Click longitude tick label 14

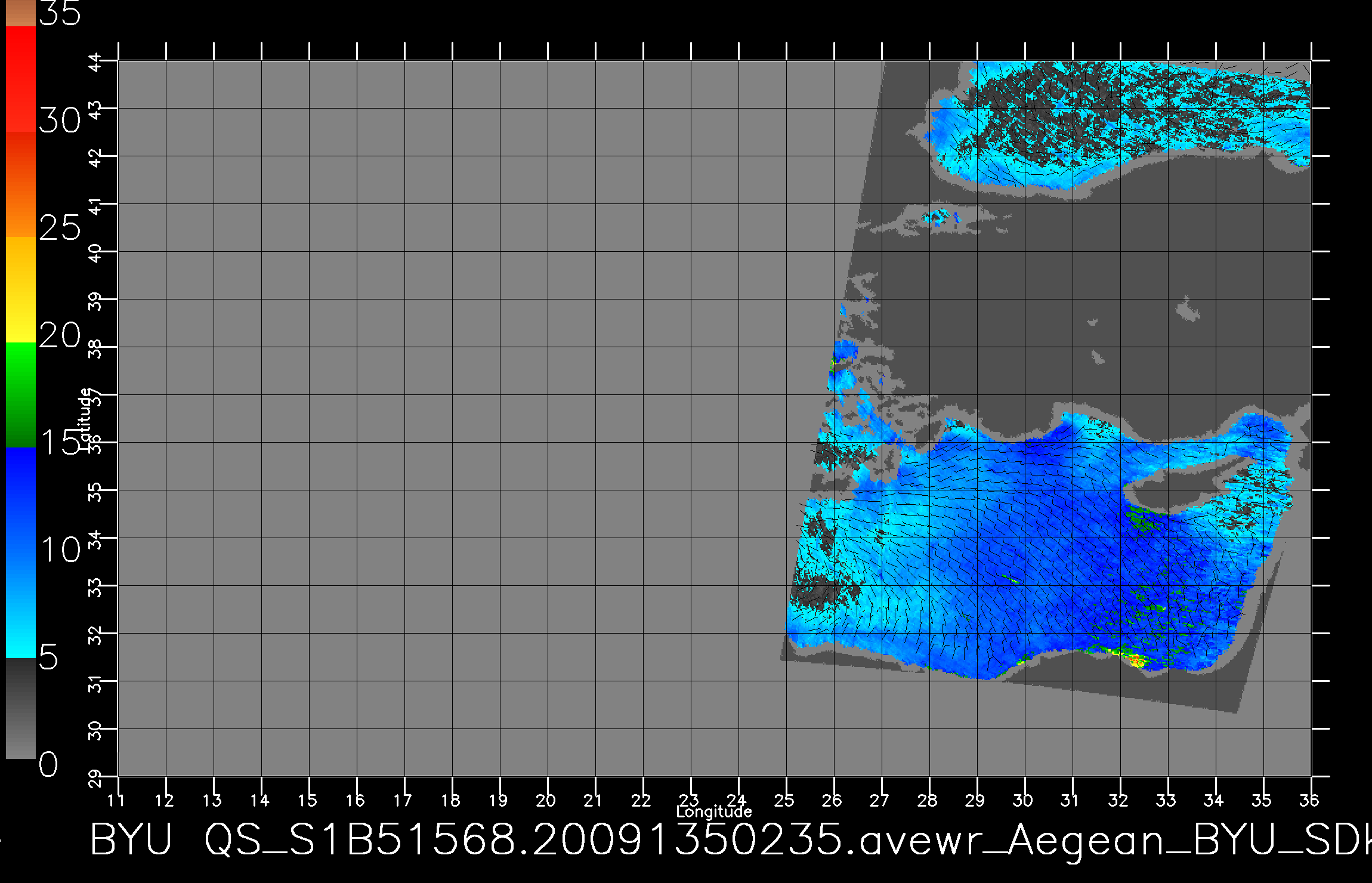tap(259, 800)
